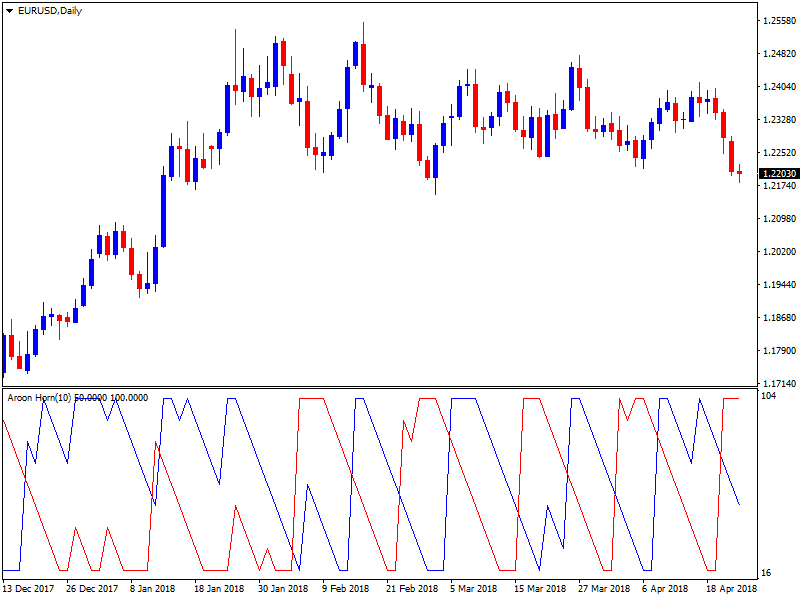This screenshot has height=600, width=800.
Task: Click the 1.20980 price level label
Action: [779, 218]
